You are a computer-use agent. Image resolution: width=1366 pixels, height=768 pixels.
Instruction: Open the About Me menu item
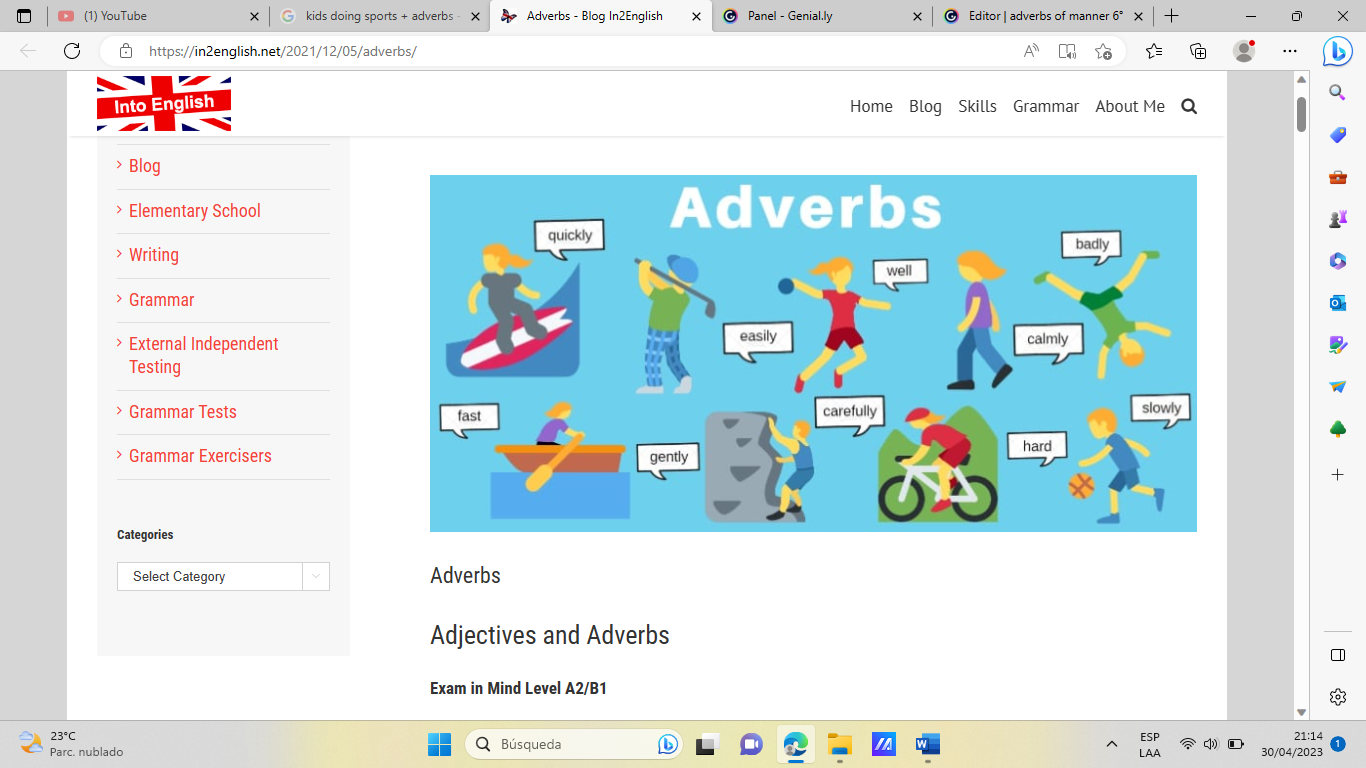[1130, 106]
